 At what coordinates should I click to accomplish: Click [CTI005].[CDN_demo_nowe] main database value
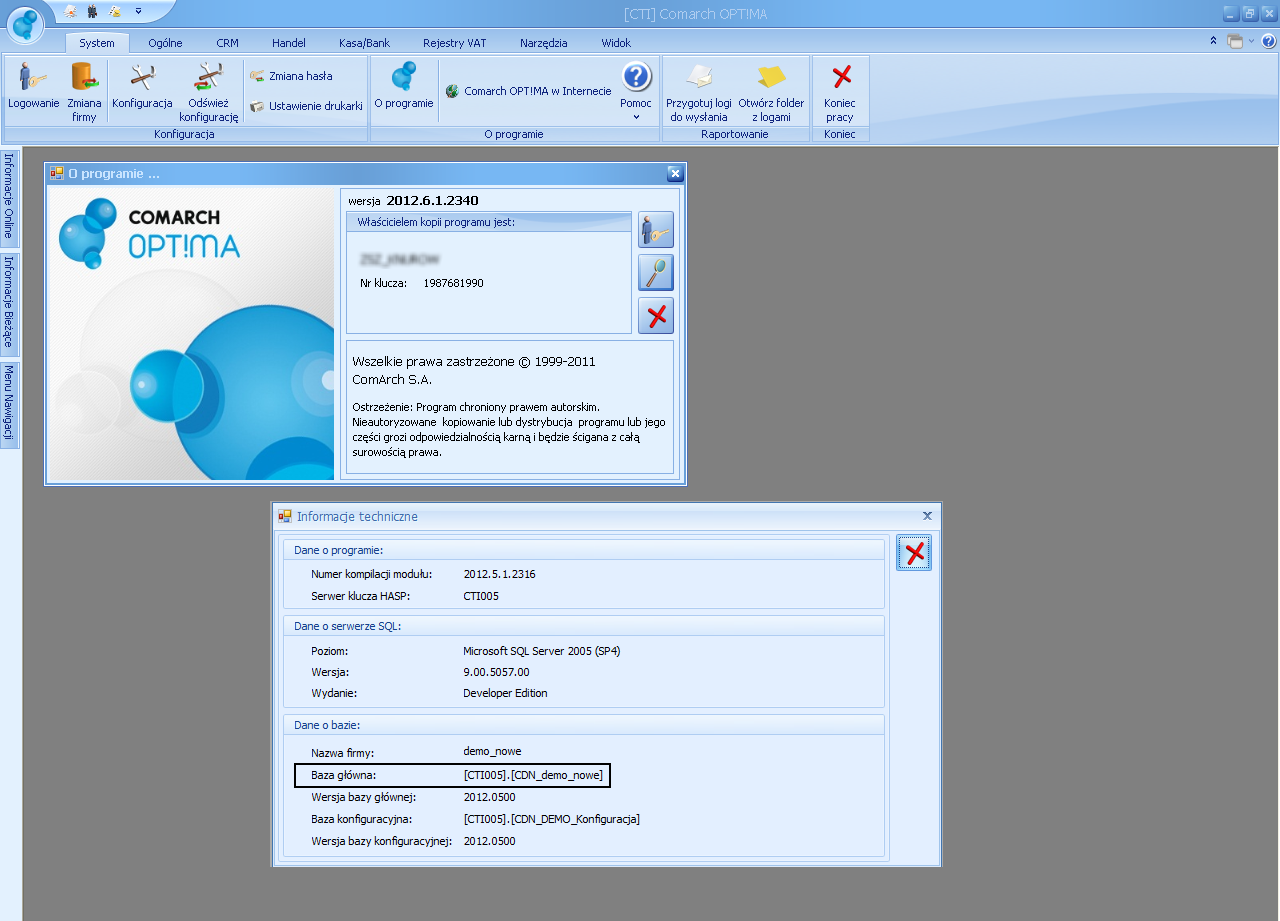pyautogui.click(x=533, y=775)
